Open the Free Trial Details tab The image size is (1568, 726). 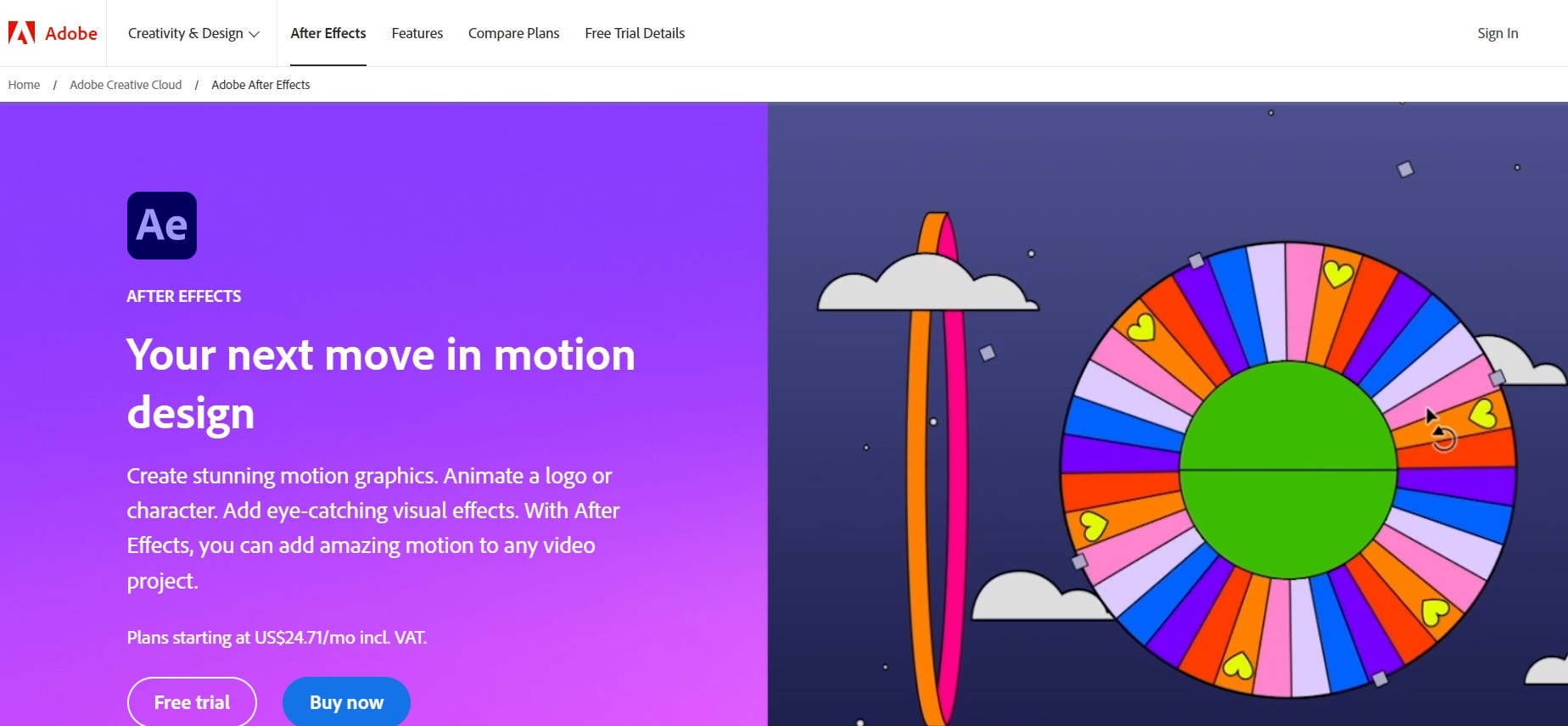tap(635, 33)
